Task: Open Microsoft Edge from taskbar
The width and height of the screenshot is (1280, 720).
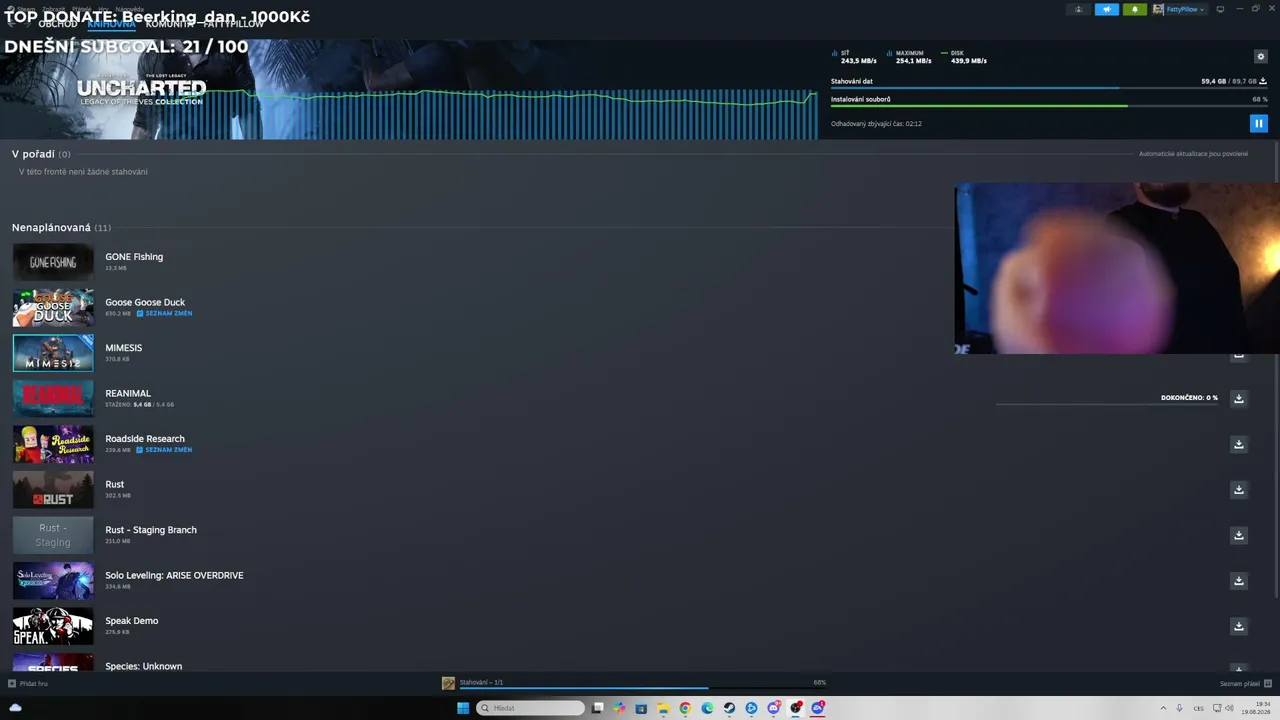Action: [x=707, y=708]
